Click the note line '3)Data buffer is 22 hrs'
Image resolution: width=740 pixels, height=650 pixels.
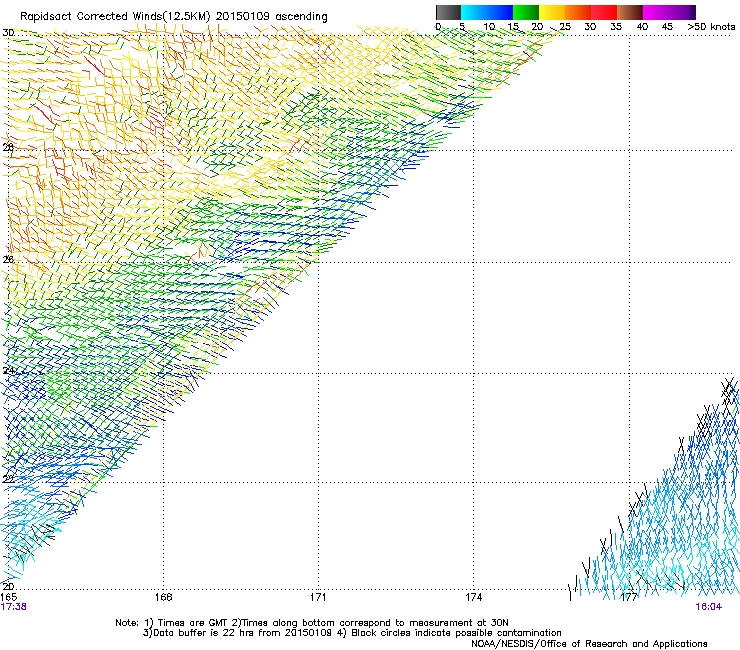click(352, 633)
